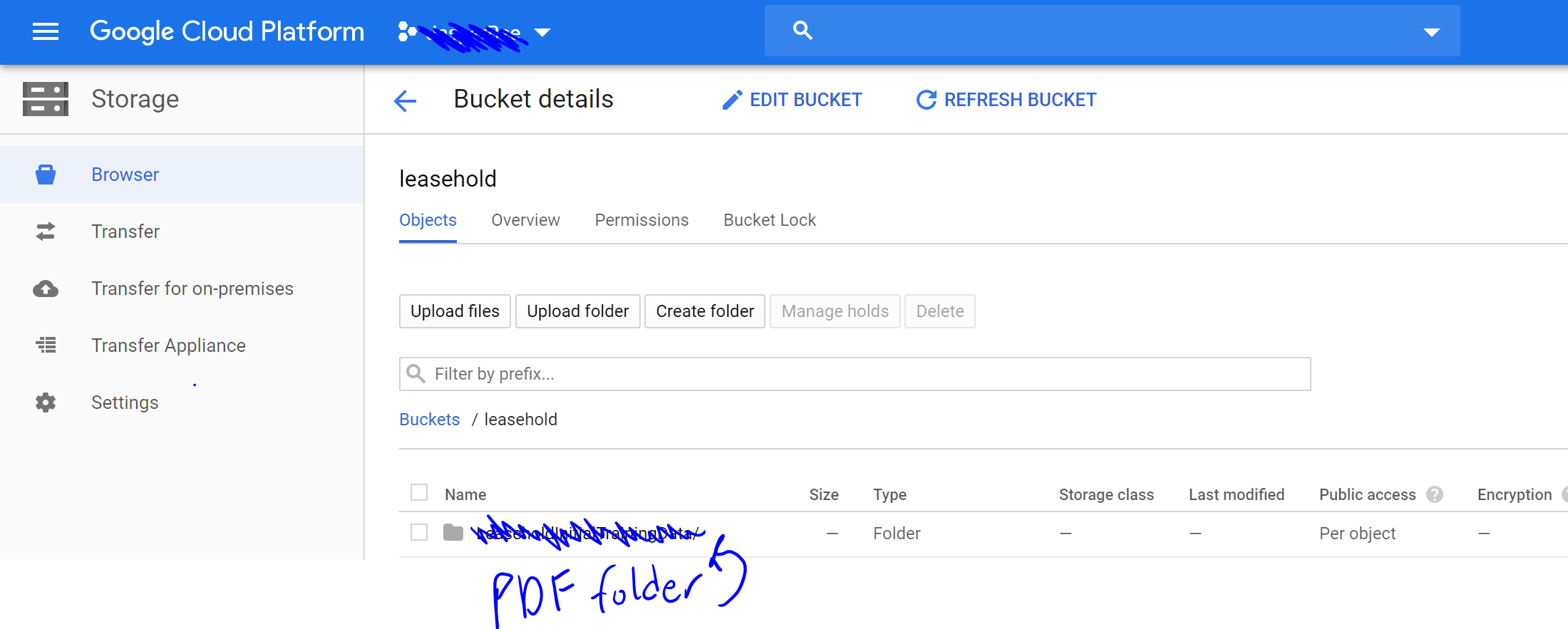Click the Upload folder button

578,311
